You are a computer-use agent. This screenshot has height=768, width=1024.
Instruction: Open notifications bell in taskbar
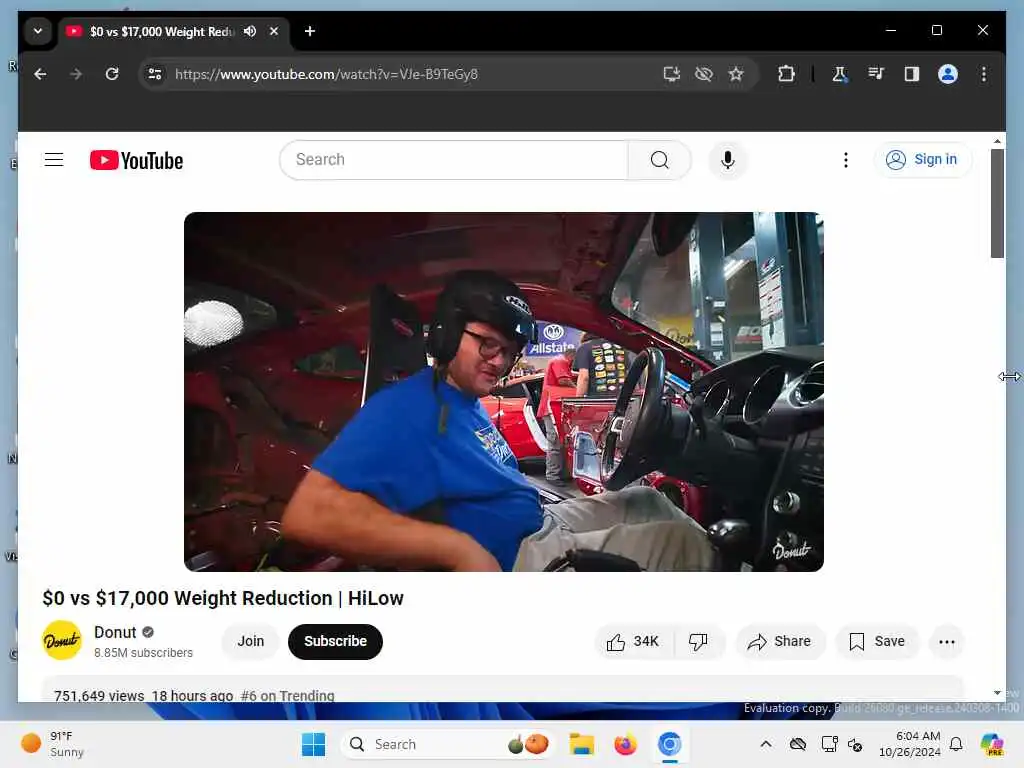coord(956,744)
